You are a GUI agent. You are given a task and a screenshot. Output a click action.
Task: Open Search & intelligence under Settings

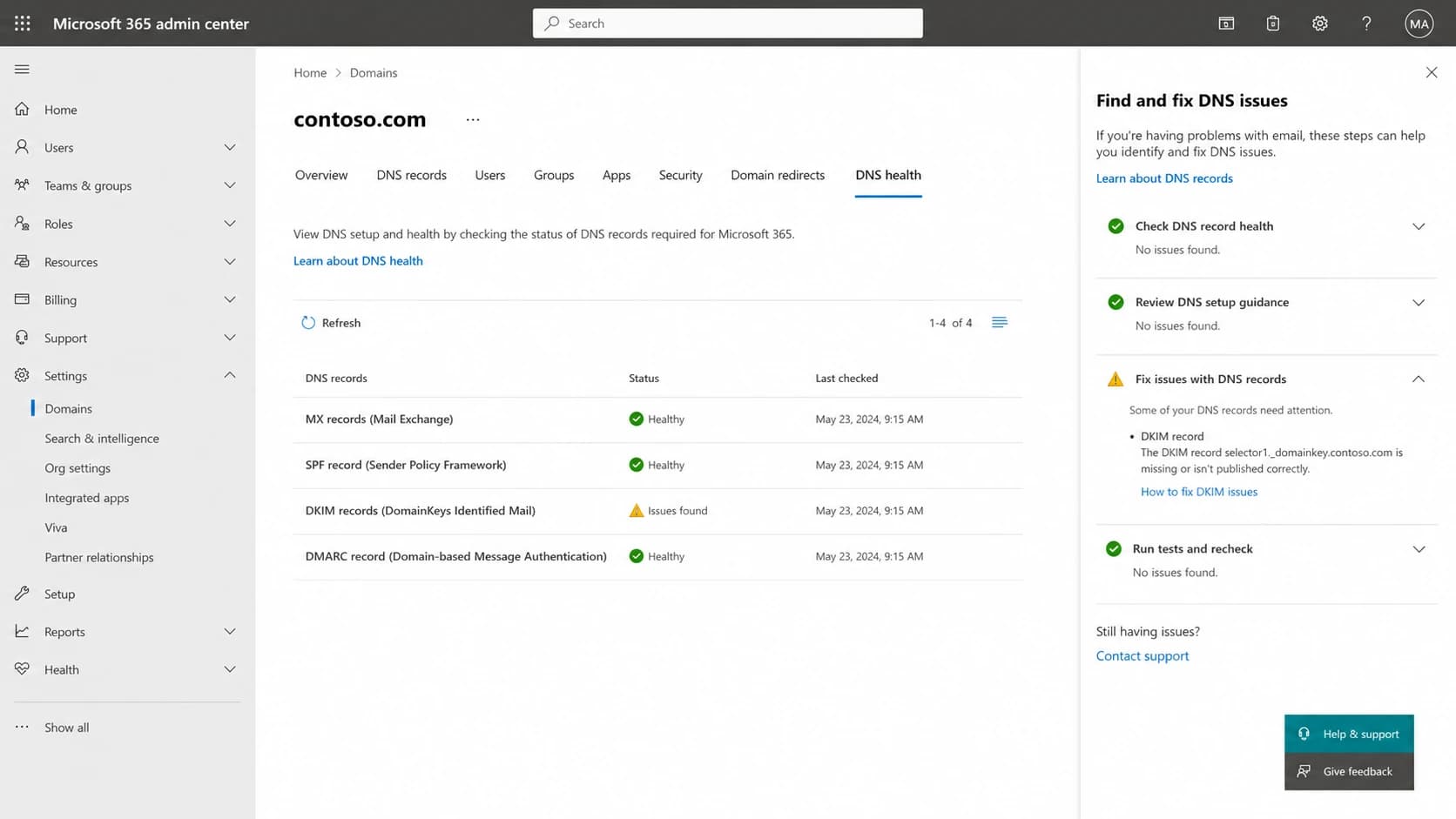click(102, 439)
